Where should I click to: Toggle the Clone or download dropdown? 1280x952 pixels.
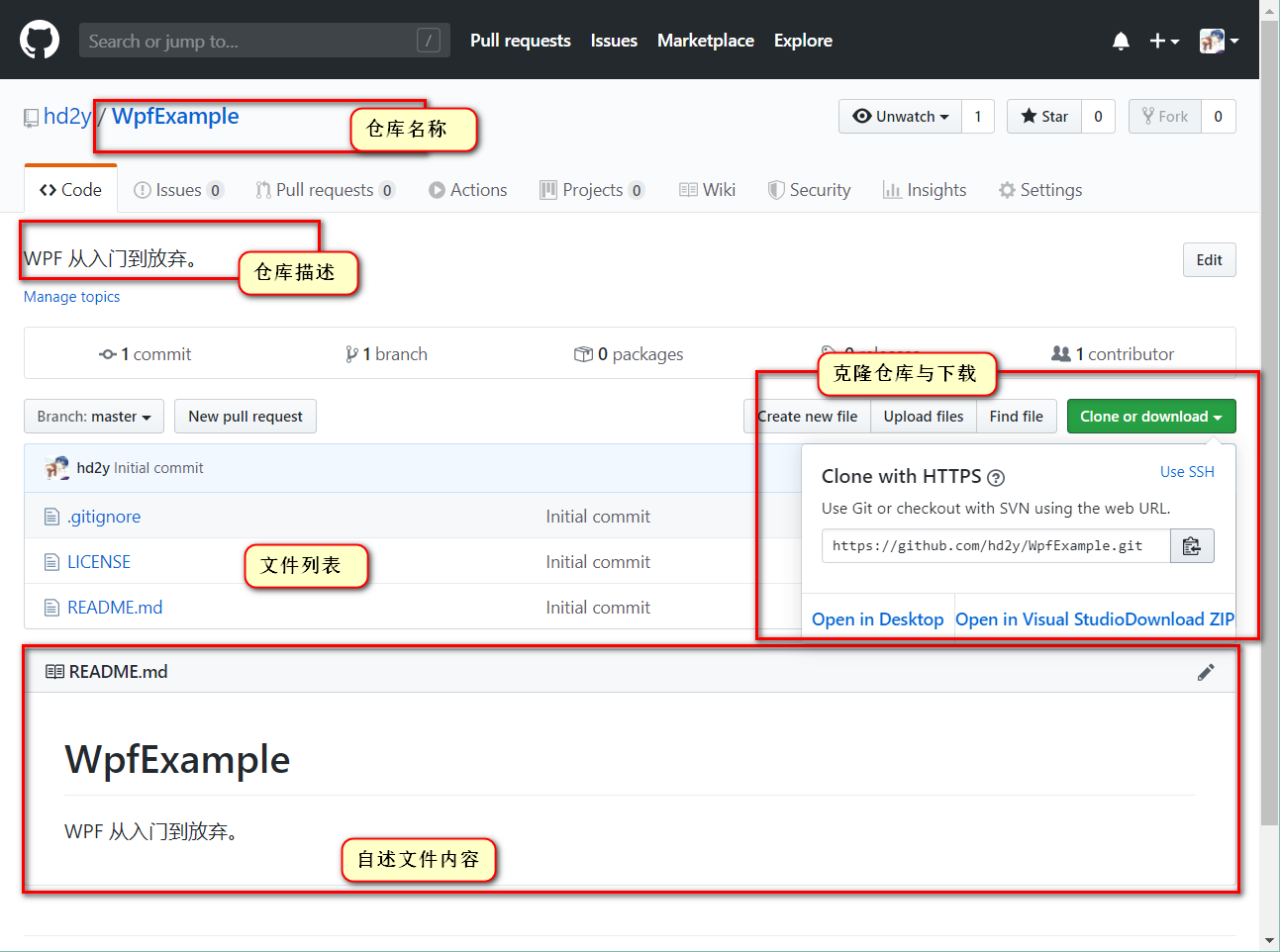(x=1151, y=417)
